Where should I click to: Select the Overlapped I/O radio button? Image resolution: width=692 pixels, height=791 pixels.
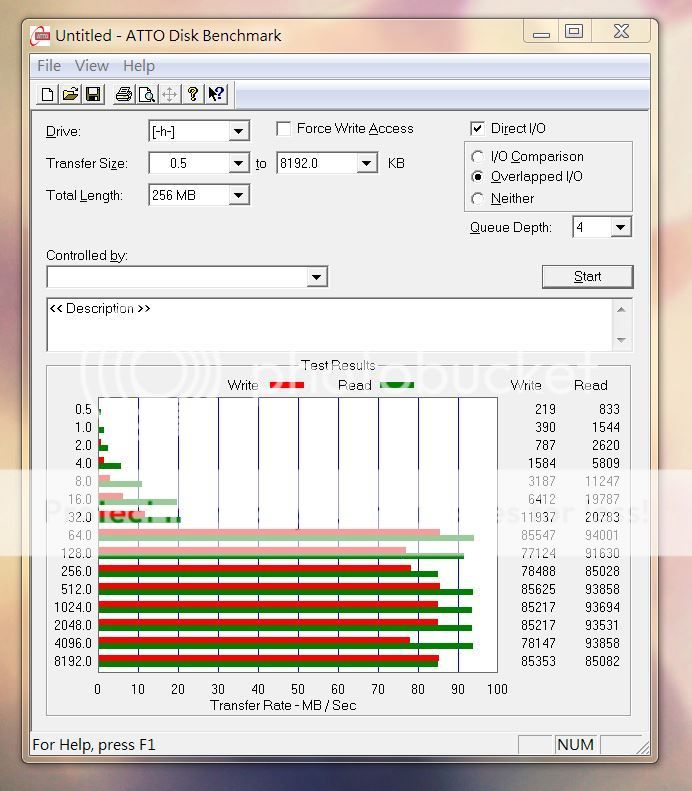(477, 177)
